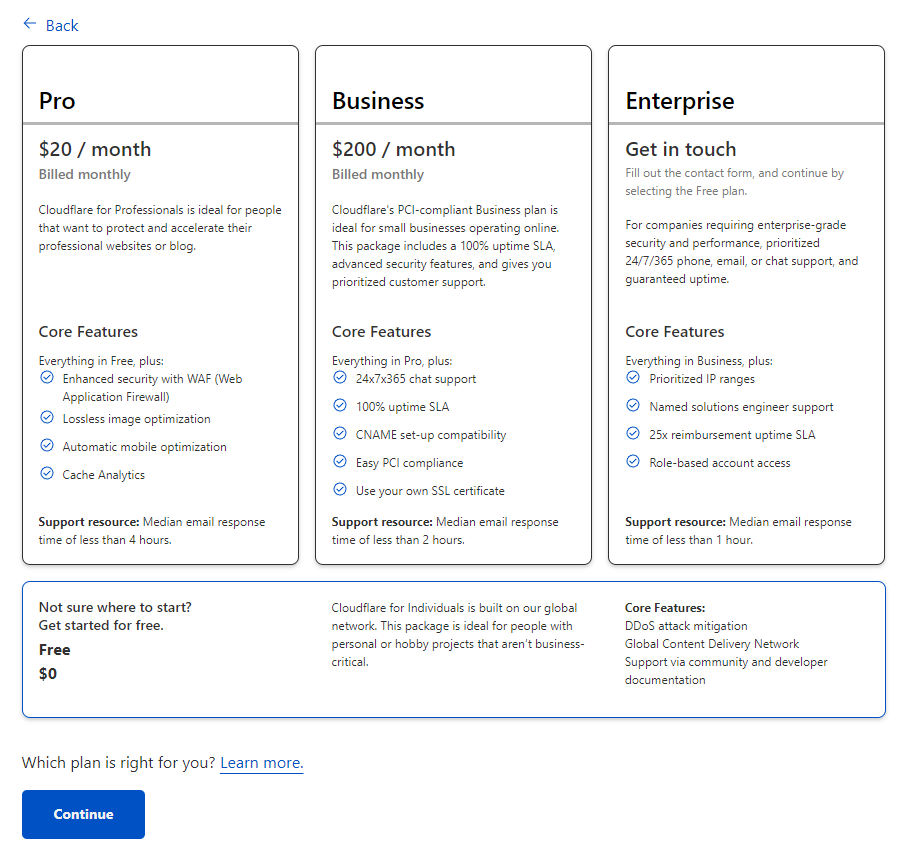Click Global Content Delivery Network text
This screenshot has width=910, height=860.
pos(712,644)
